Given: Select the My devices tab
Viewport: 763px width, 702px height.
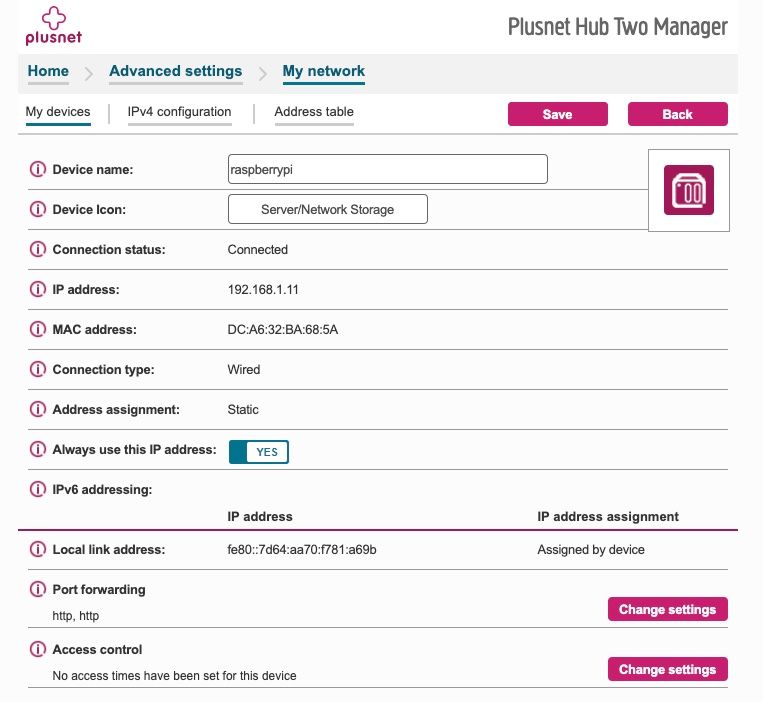Looking at the screenshot, I should (58, 112).
